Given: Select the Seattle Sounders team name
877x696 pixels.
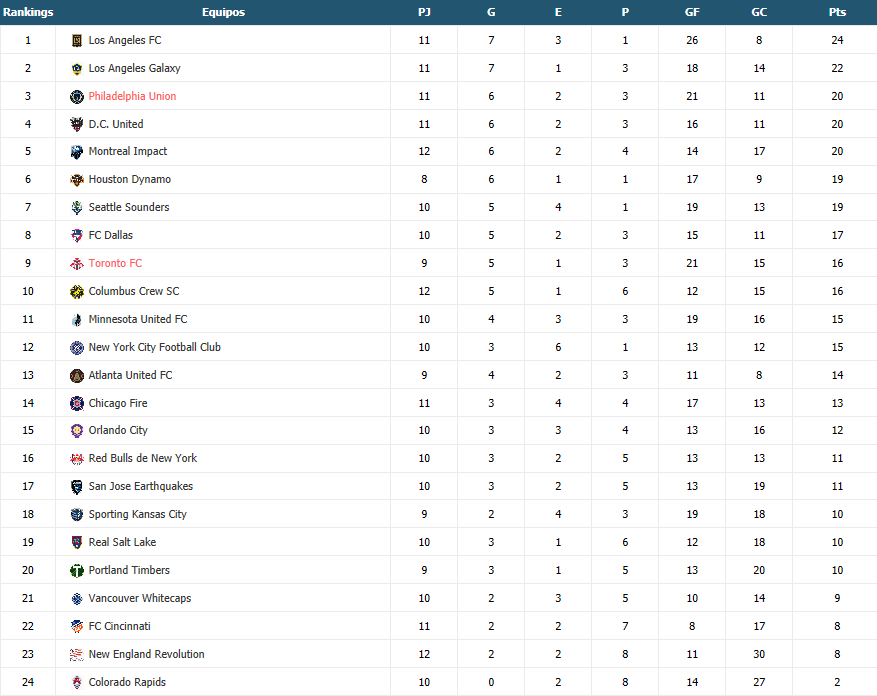Looking at the screenshot, I should tap(129, 207).
